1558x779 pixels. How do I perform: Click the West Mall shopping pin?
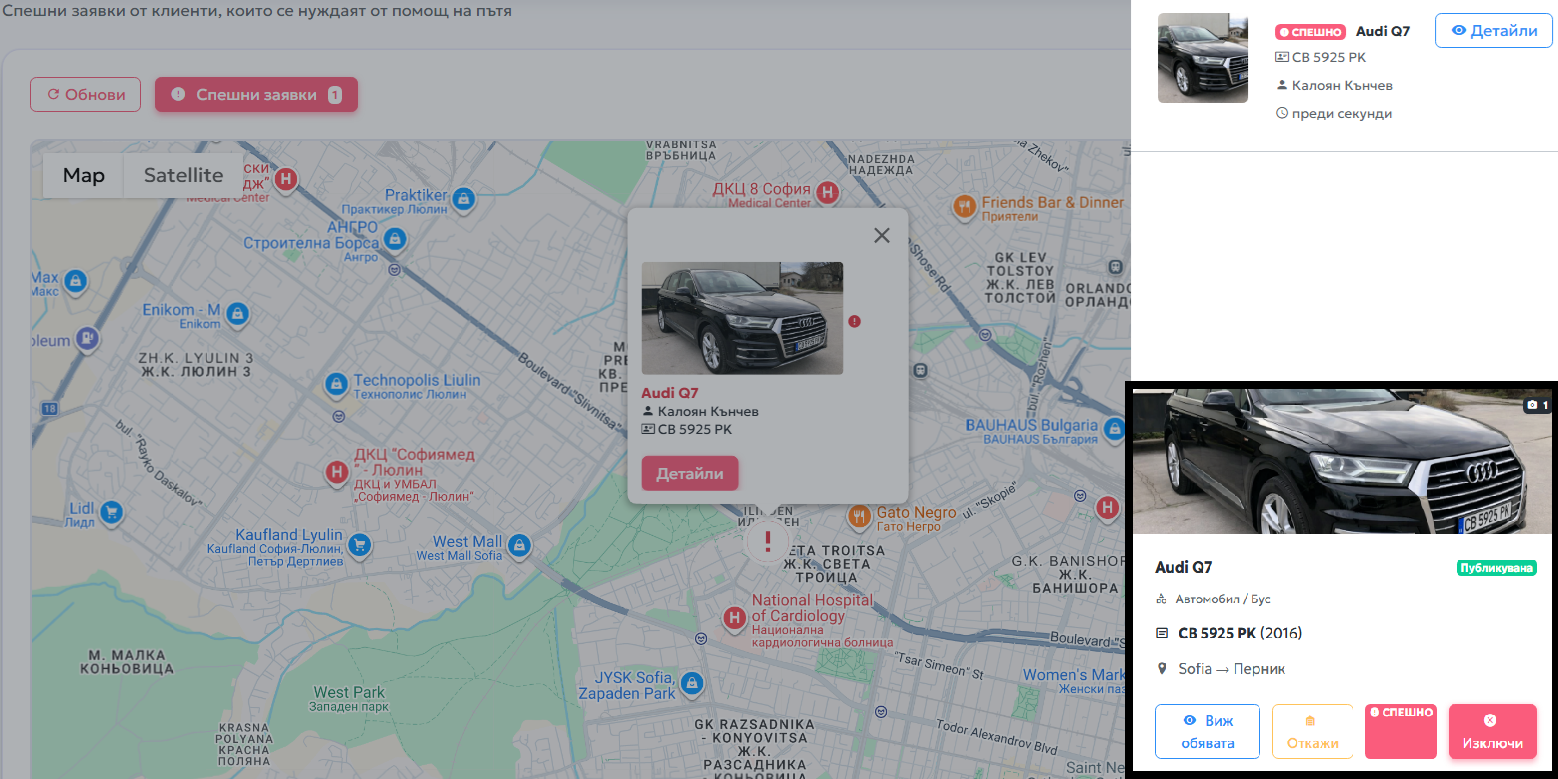click(518, 545)
